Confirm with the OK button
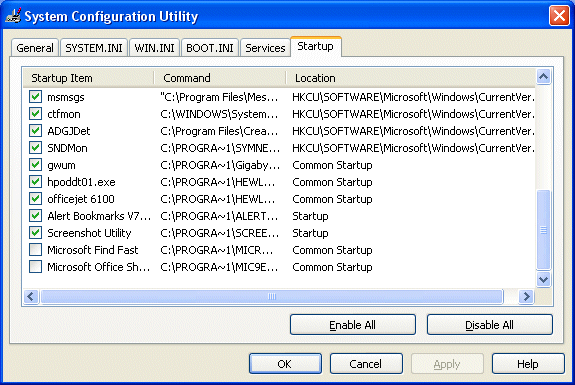575x385 pixels. pyautogui.click(x=285, y=364)
